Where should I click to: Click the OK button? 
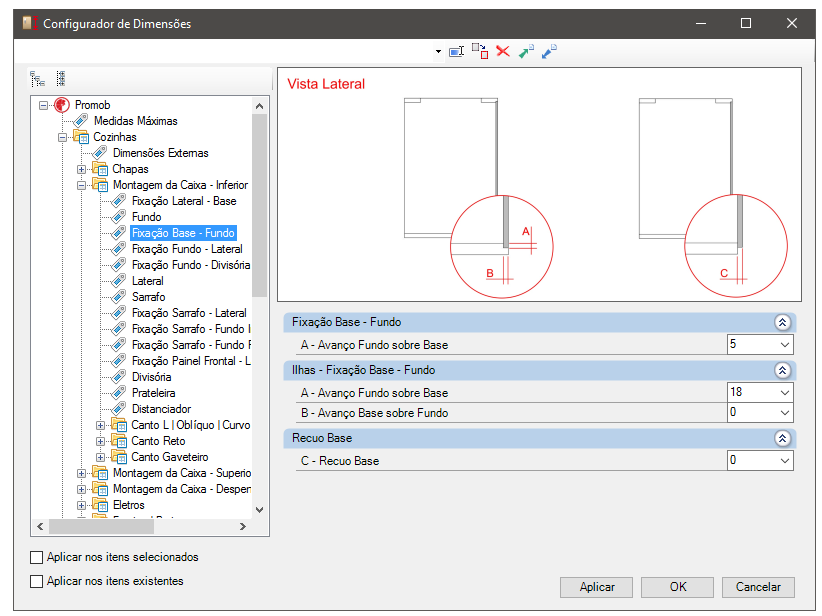tap(677, 587)
